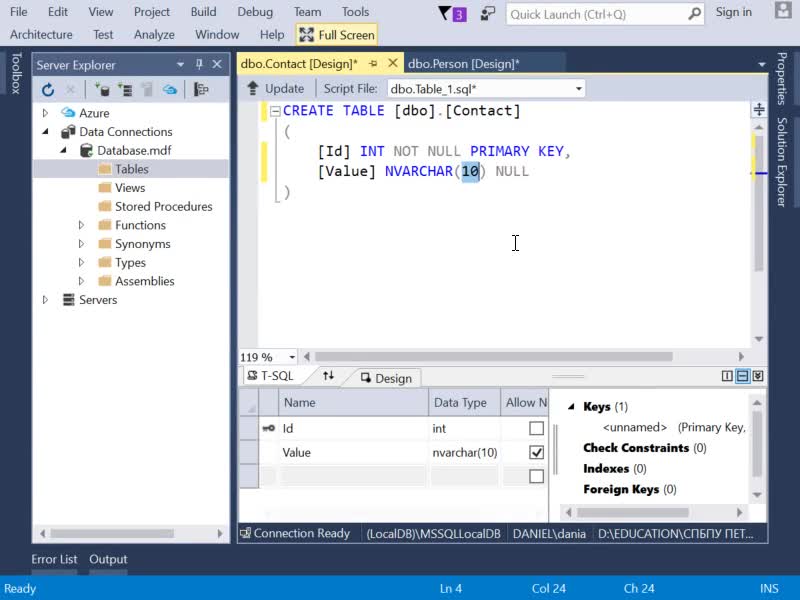Click the editor horizontal scrollbar
The width and height of the screenshot is (800, 600).
pos(494,356)
